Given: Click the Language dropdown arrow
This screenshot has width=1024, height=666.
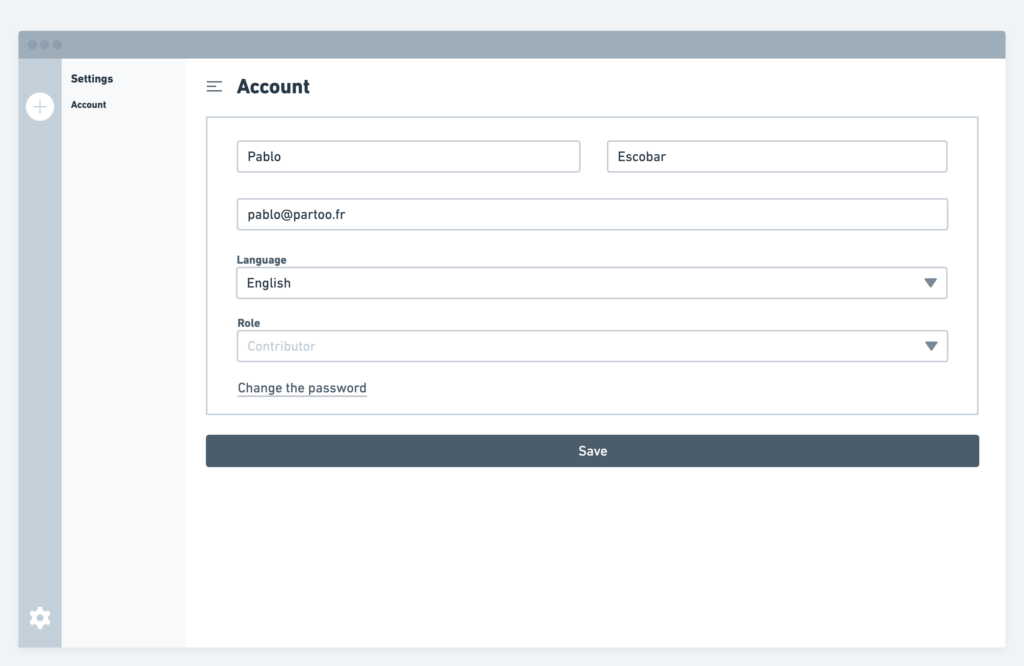Looking at the screenshot, I should (x=930, y=283).
